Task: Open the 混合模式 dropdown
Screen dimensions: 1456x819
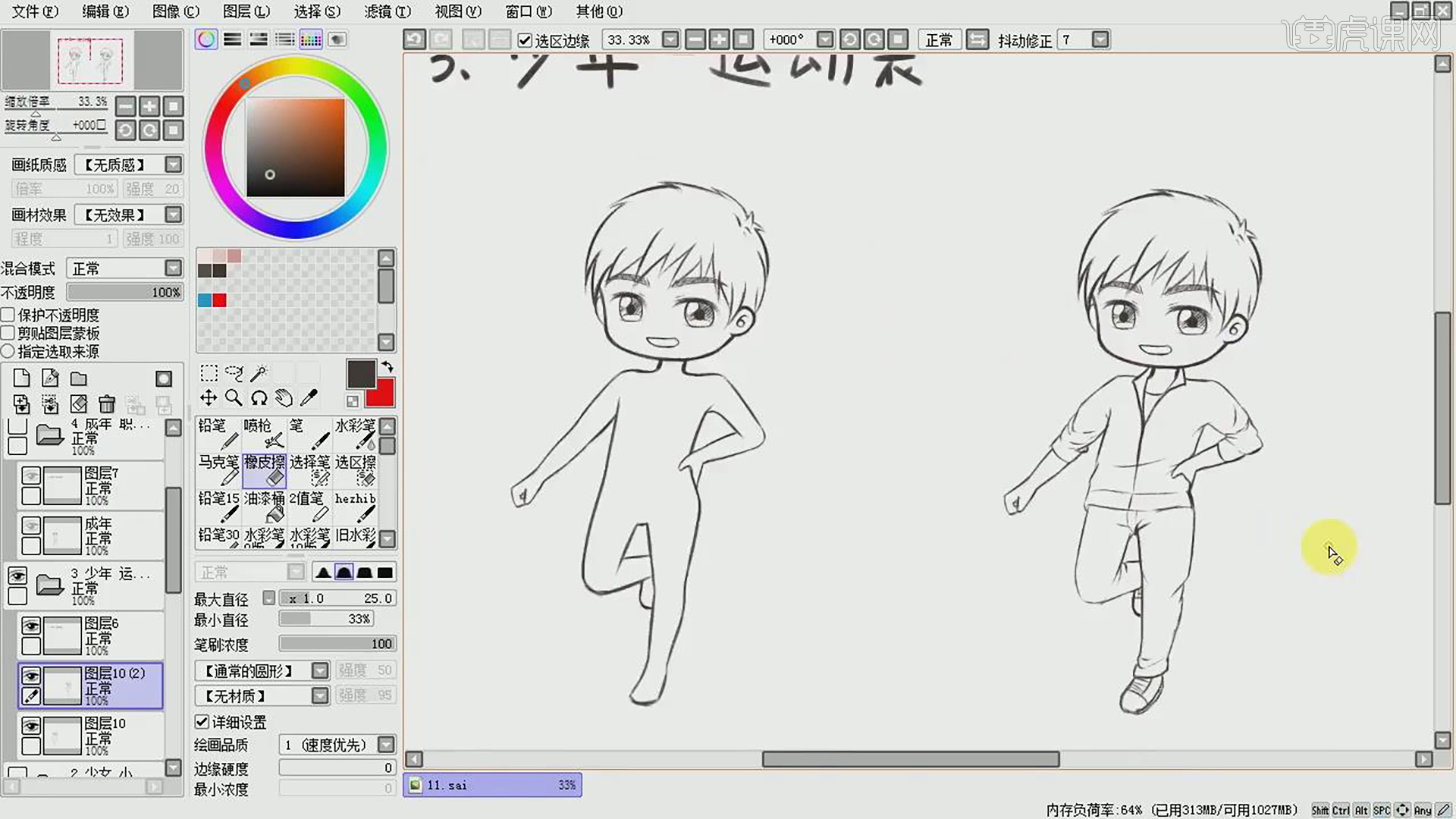Action: (x=174, y=268)
